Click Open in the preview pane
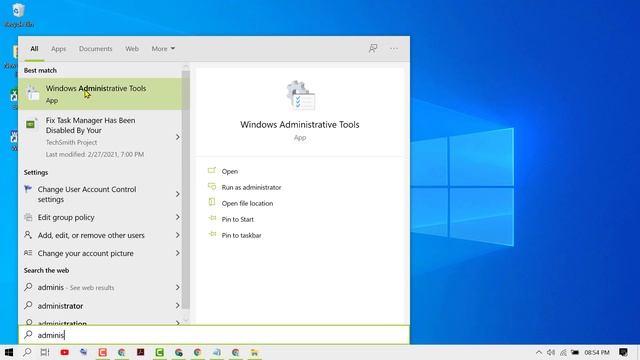This screenshot has width=640, height=360. tap(230, 171)
